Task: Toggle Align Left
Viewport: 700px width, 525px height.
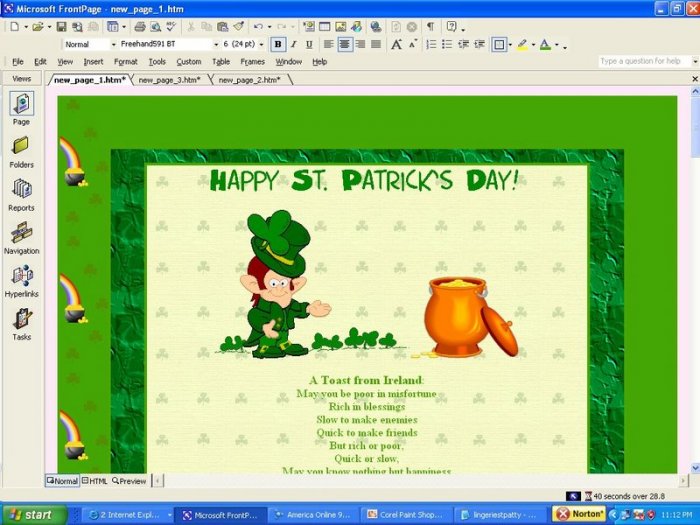Action: (329, 44)
